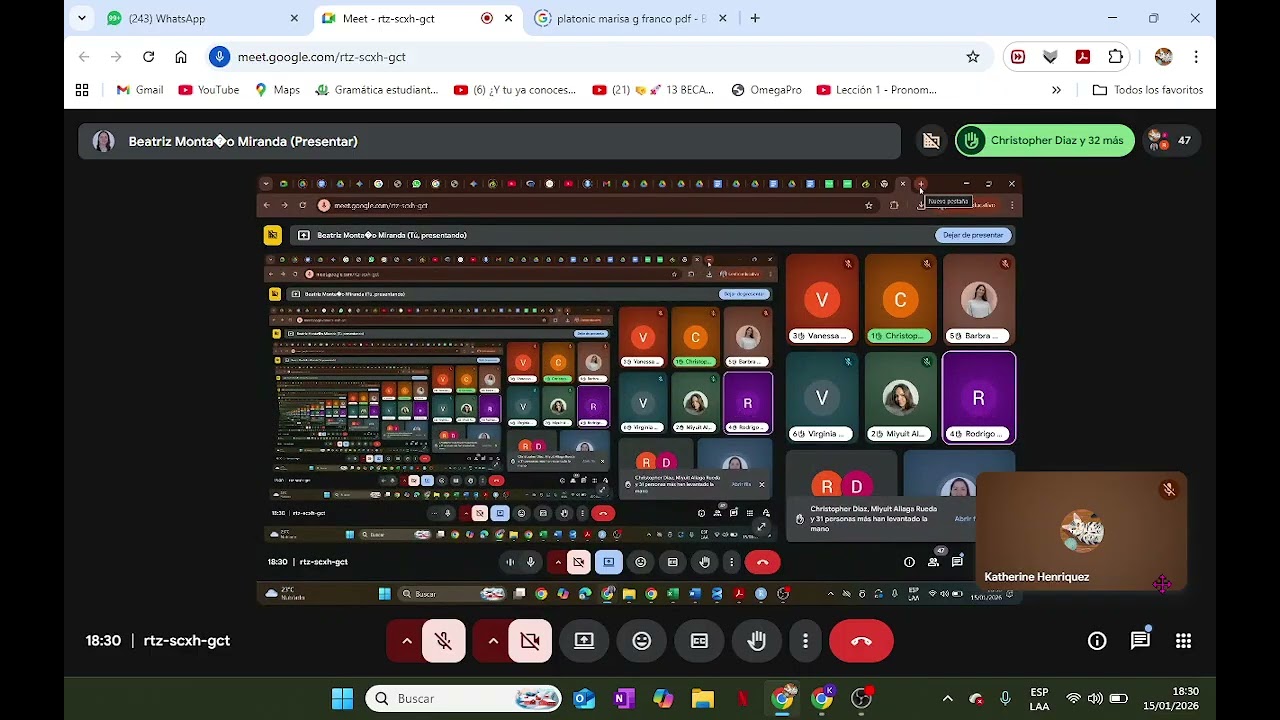Image resolution: width=1280 pixels, height=720 pixels.
Task: Open the Chrome profile avatar
Action: [x=1163, y=57]
